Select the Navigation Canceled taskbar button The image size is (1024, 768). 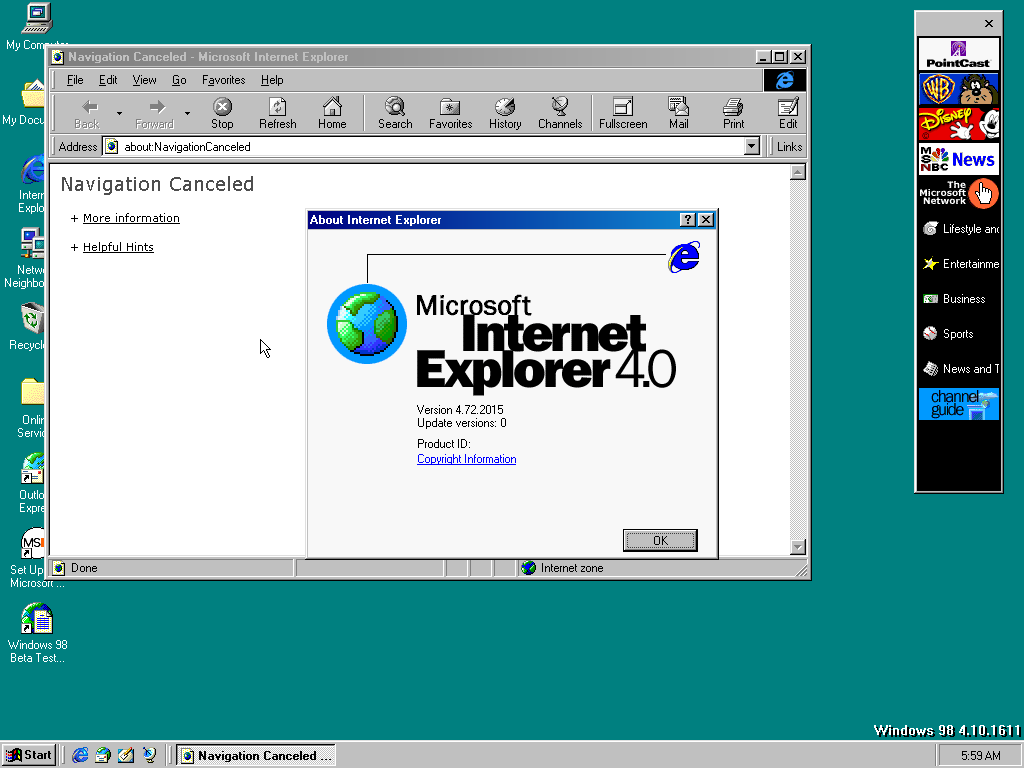point(256,756)
